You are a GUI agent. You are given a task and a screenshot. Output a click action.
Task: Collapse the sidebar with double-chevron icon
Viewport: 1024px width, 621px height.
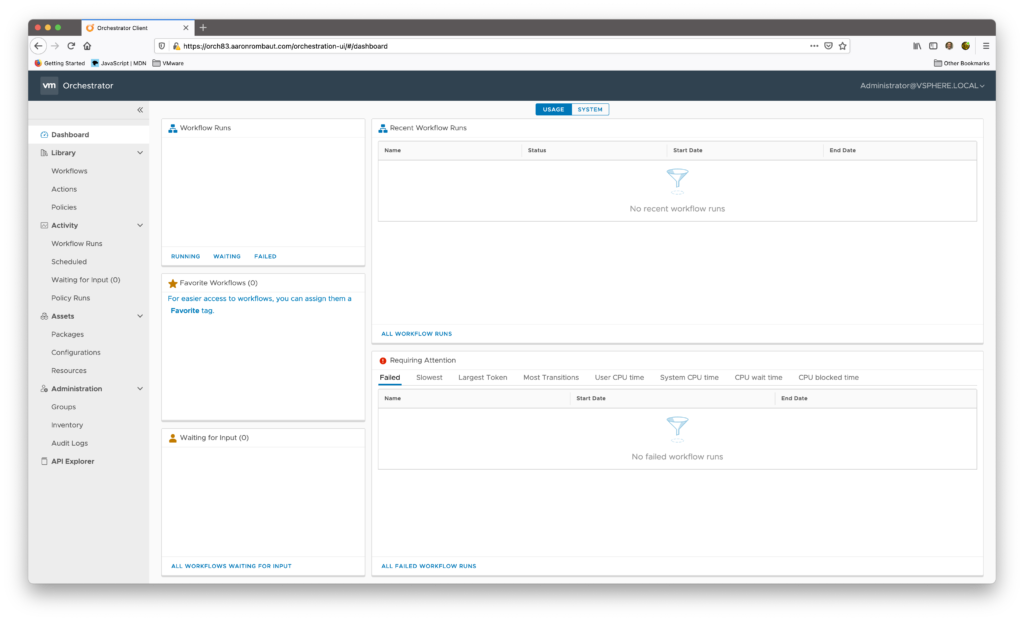(140, 110)
